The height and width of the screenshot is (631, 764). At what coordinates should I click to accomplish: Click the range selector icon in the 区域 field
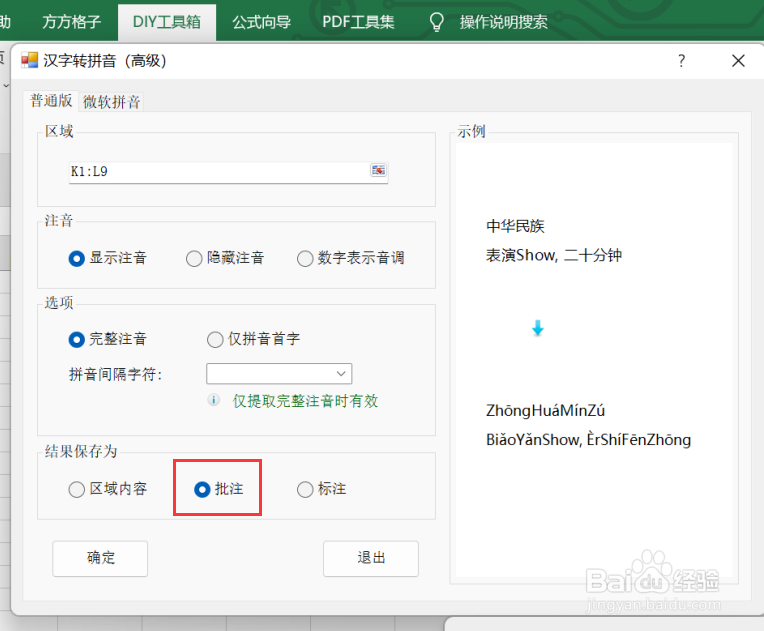(378, 170)
